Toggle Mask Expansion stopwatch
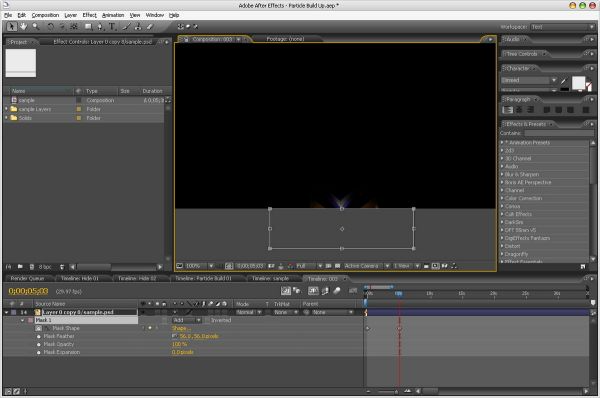Image resolution: width=600 pixels, height=398 pixels. (x=39, y=352)
